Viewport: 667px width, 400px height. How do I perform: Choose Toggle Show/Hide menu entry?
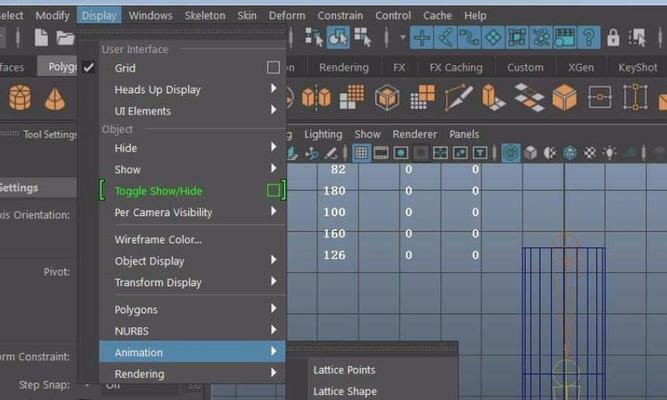click(x=158, y=191)
